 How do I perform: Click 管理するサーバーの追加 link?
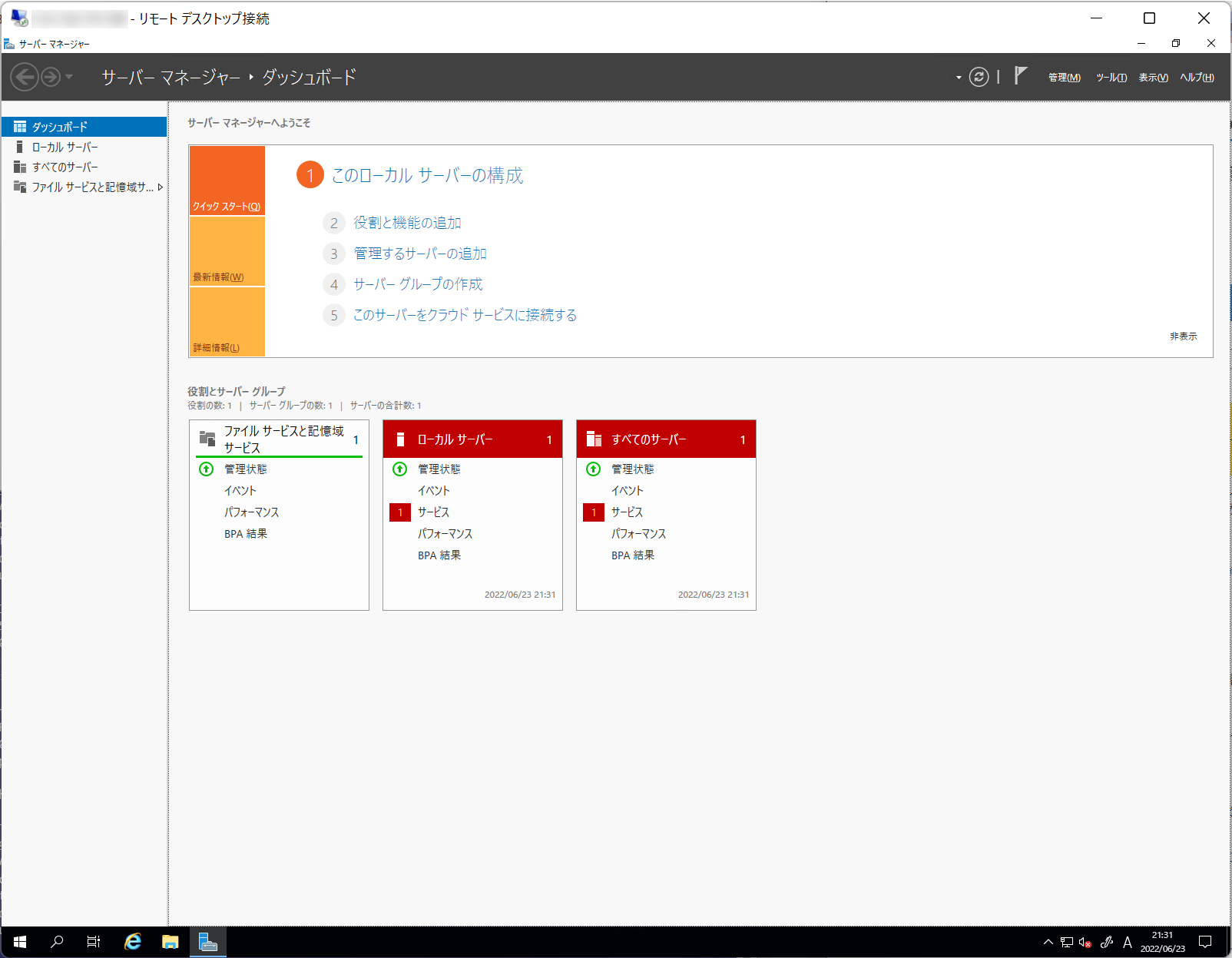[x=420, y=254]
